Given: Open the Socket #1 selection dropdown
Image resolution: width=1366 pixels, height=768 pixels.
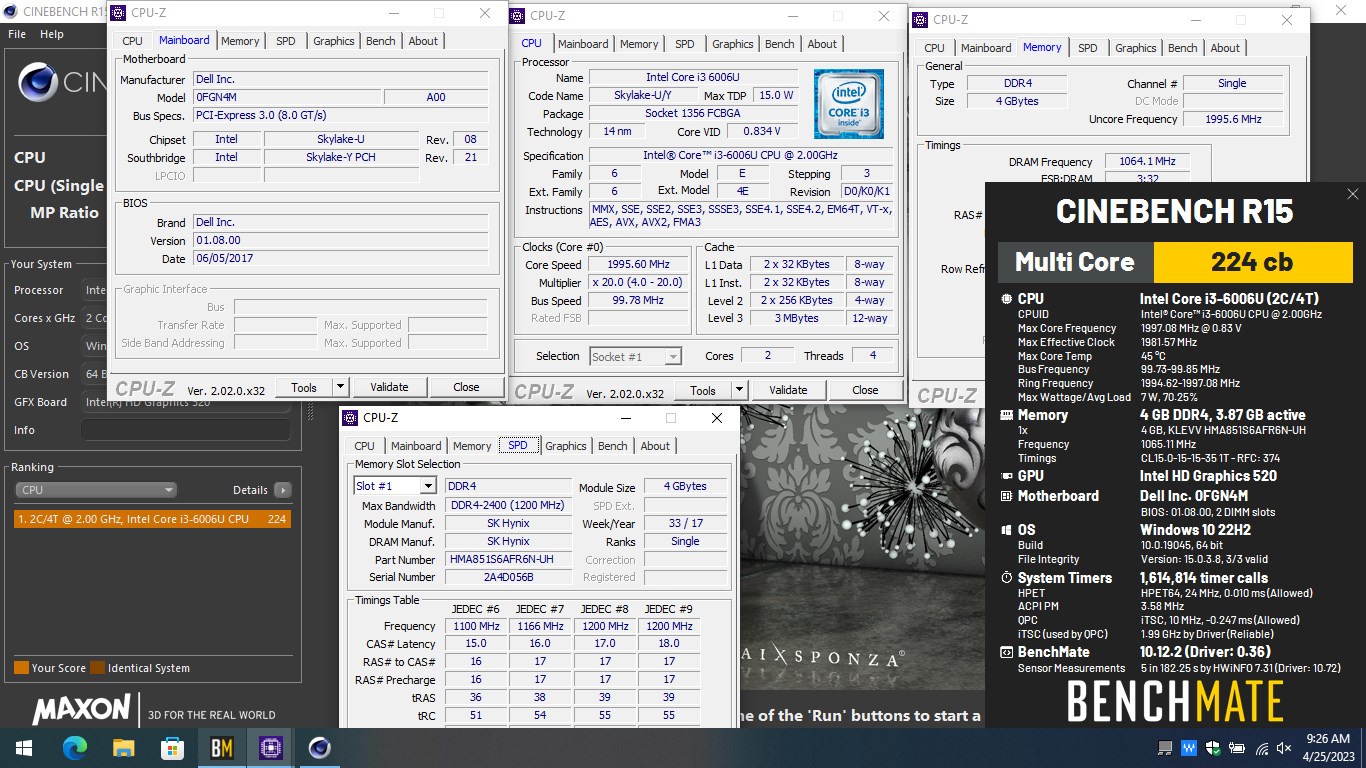Looking at the screenshot, I should 673,356.
